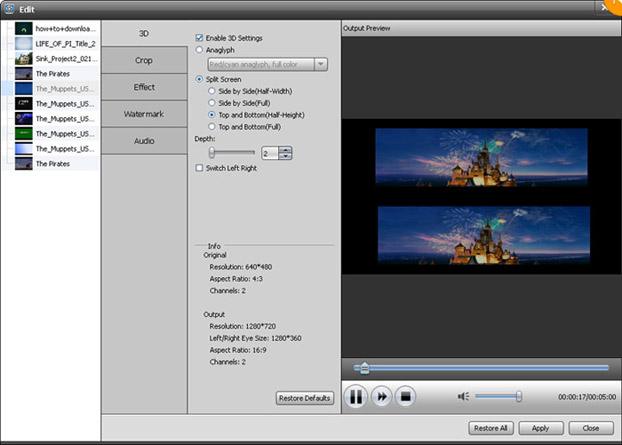The width and height of the screenshot is (622, 445).
Task: Click the depth value input field
Action: click(x=270, y=153)
